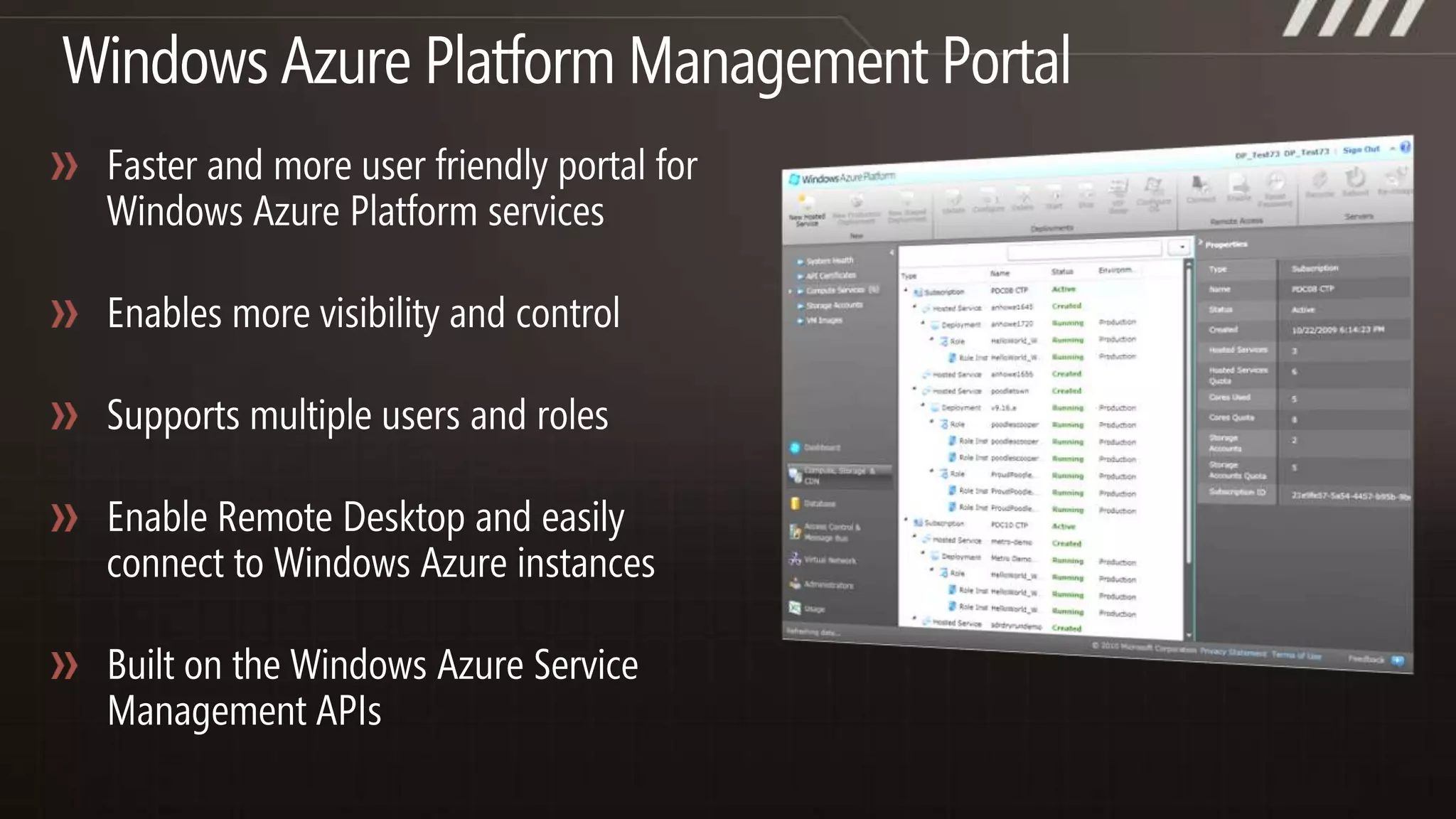Click the Delete deployment ribbon icon
This screenshot has height=819, width=1456.
click(x=1023, y=195)
